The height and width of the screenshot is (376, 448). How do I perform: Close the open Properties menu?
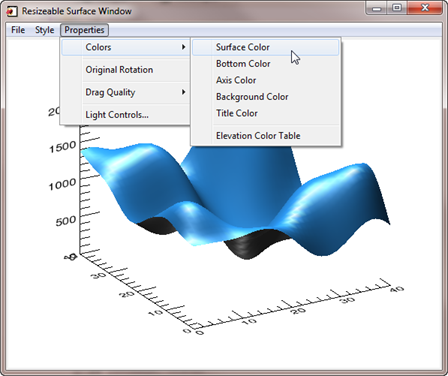(84, 30)
